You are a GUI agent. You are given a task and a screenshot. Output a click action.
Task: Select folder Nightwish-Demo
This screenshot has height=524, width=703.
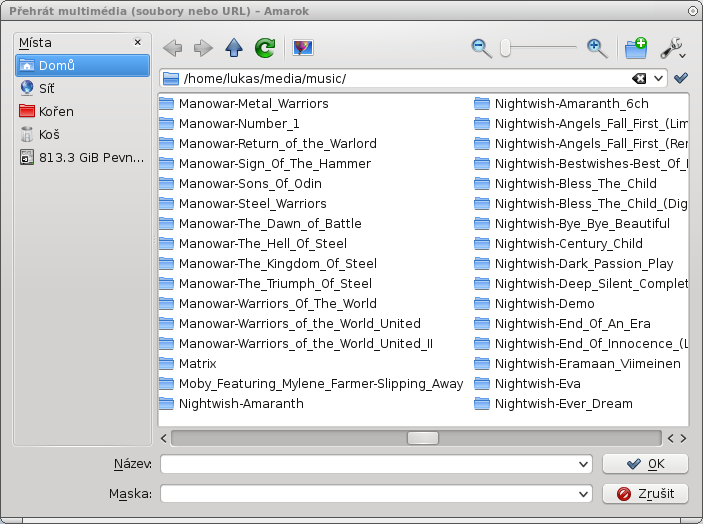pyautogui.click(x=535, y=303)
